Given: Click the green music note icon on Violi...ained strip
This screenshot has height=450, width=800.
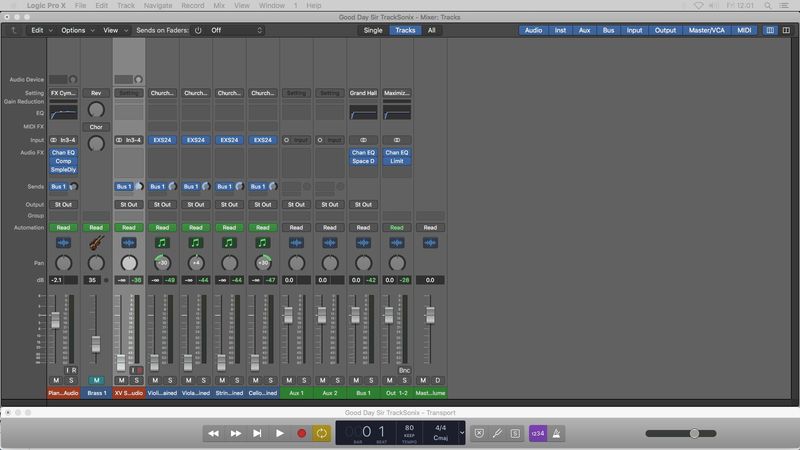Looking at the screenshot, I should click(x=162, y=243).
